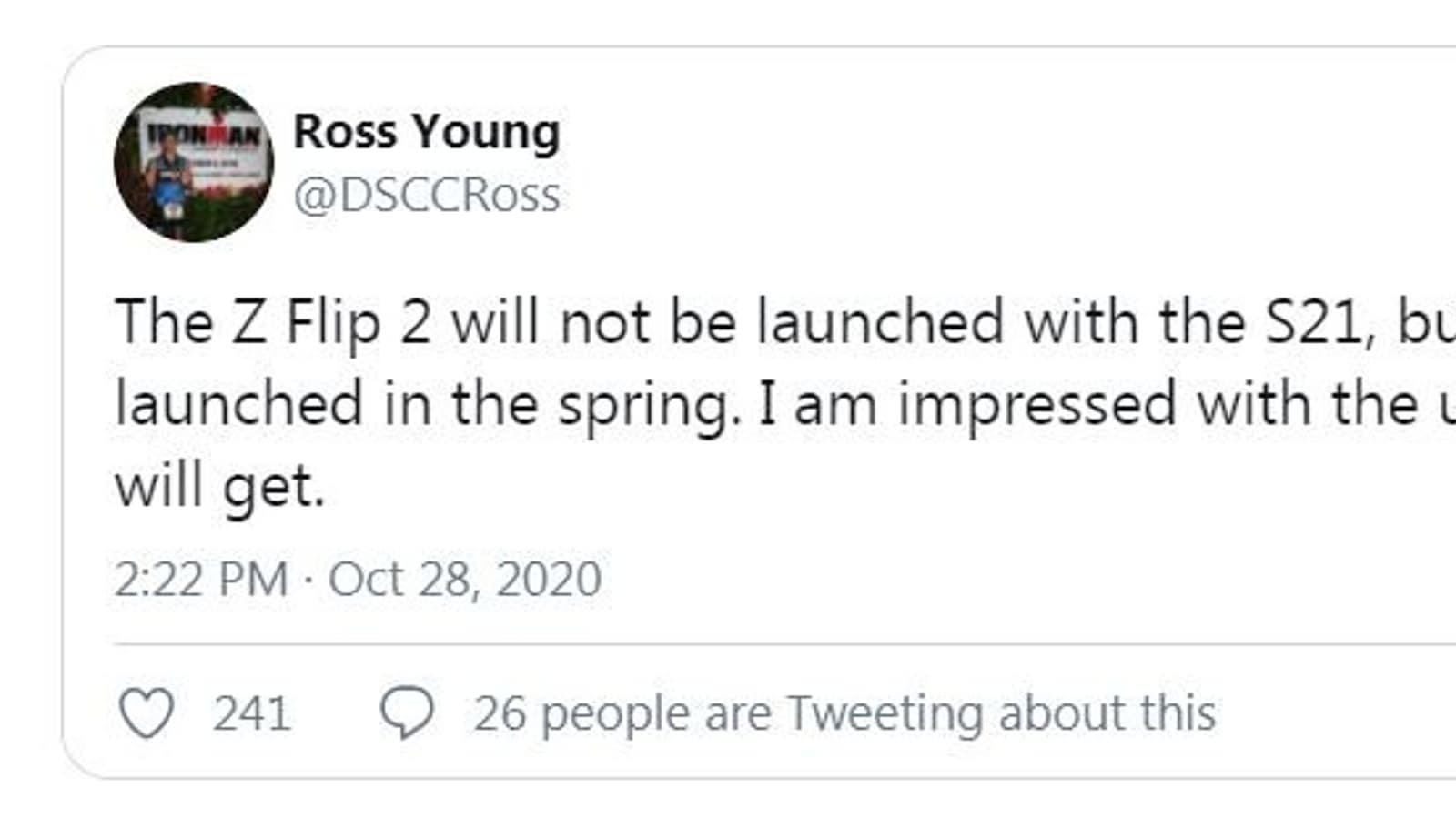Click the Oct 28, 2020 date

tap(465, 580)
